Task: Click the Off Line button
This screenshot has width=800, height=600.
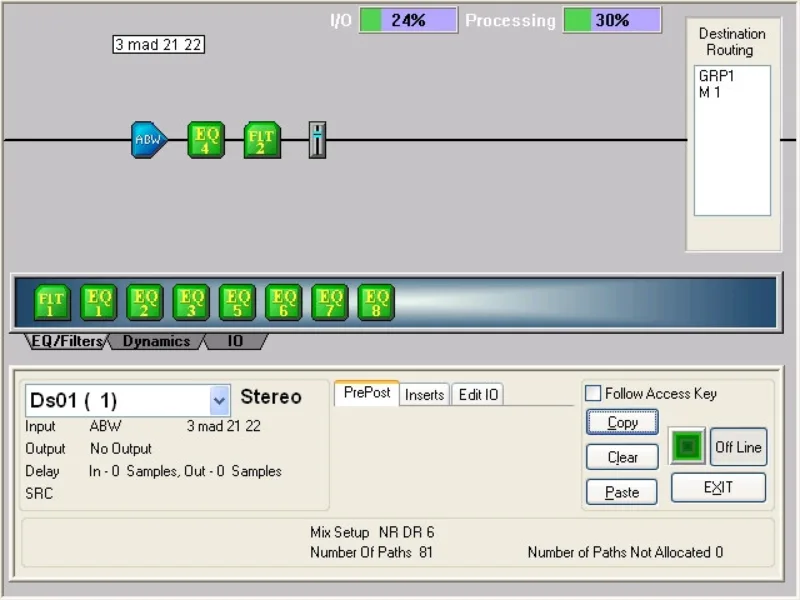Action: pos(738,447)
